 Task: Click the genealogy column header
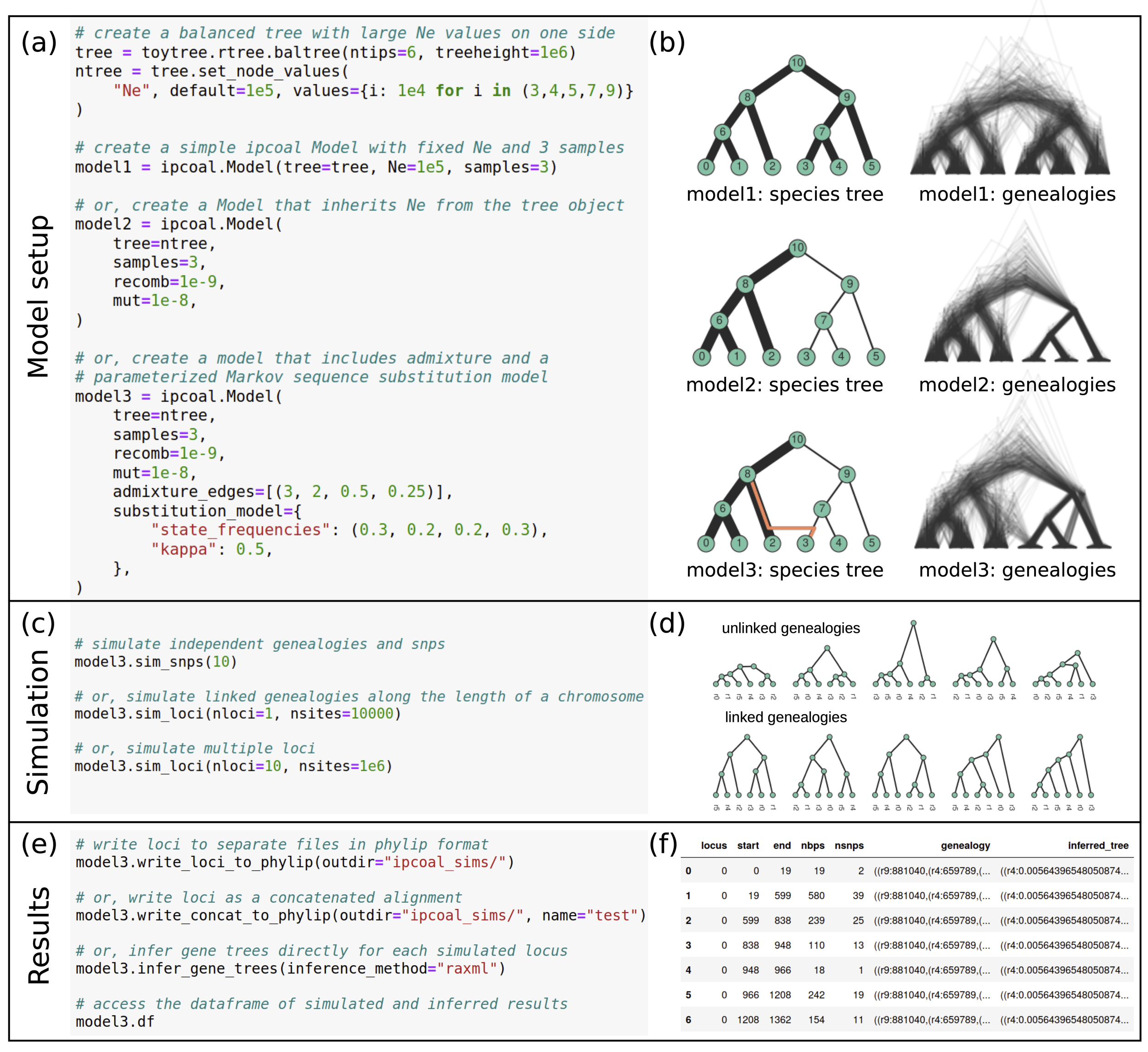965,845
